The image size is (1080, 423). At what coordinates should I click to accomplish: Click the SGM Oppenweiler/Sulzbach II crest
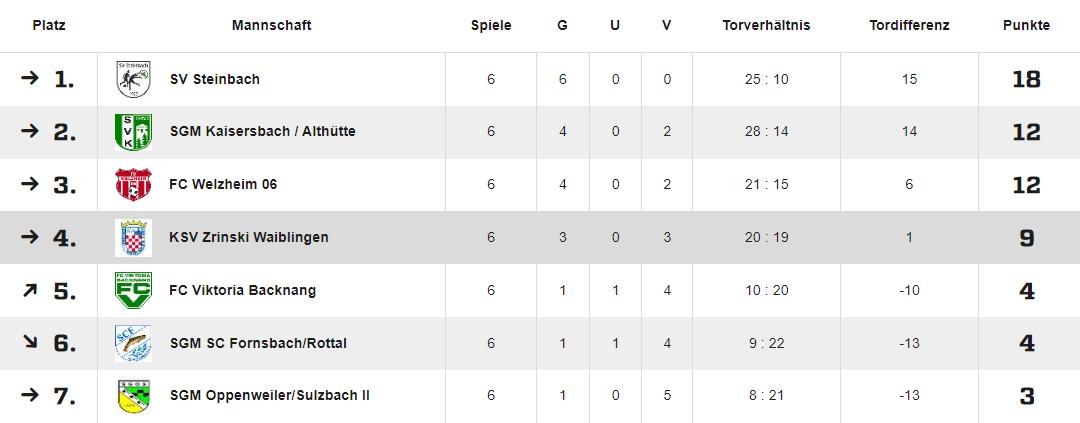(x=133, y=396)
